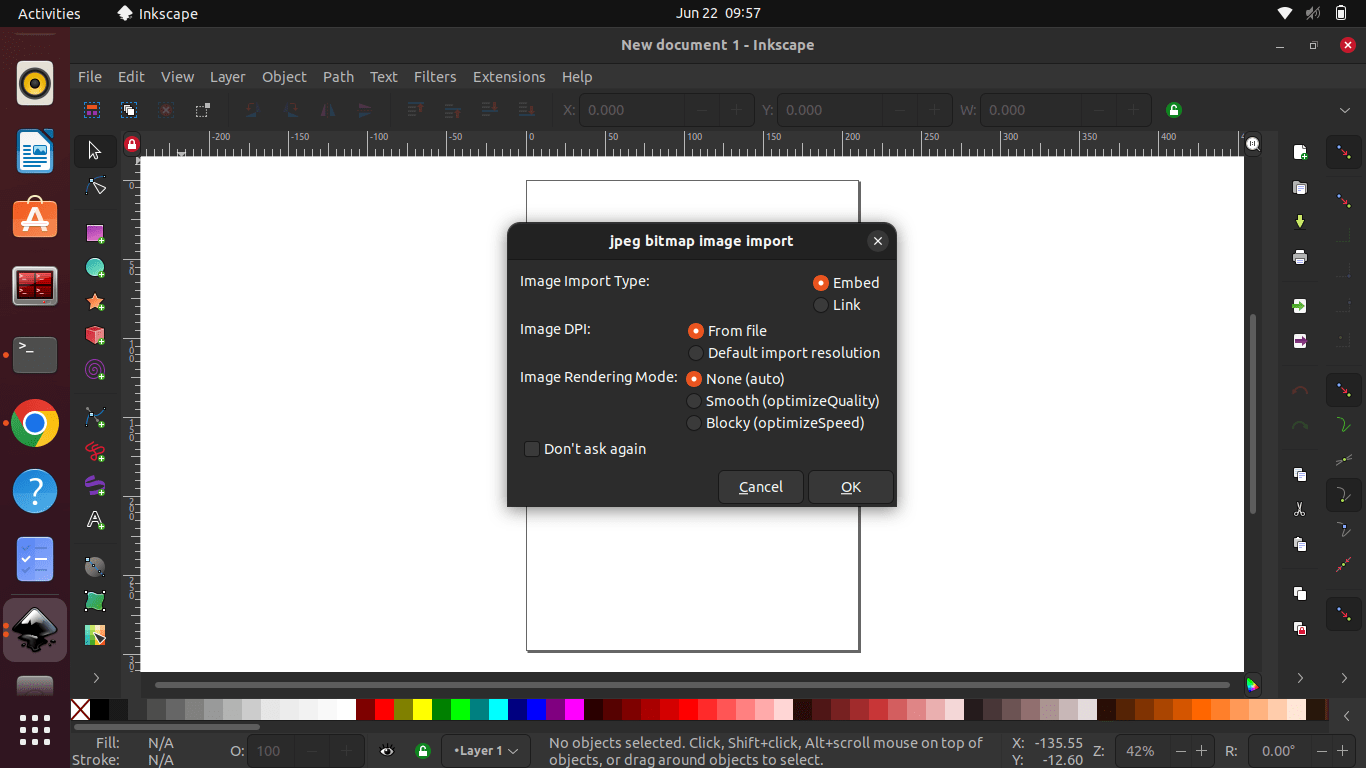The image size is (1366, 768).
Task: Select the Node editing tool
Action: (x=95, y=186)
